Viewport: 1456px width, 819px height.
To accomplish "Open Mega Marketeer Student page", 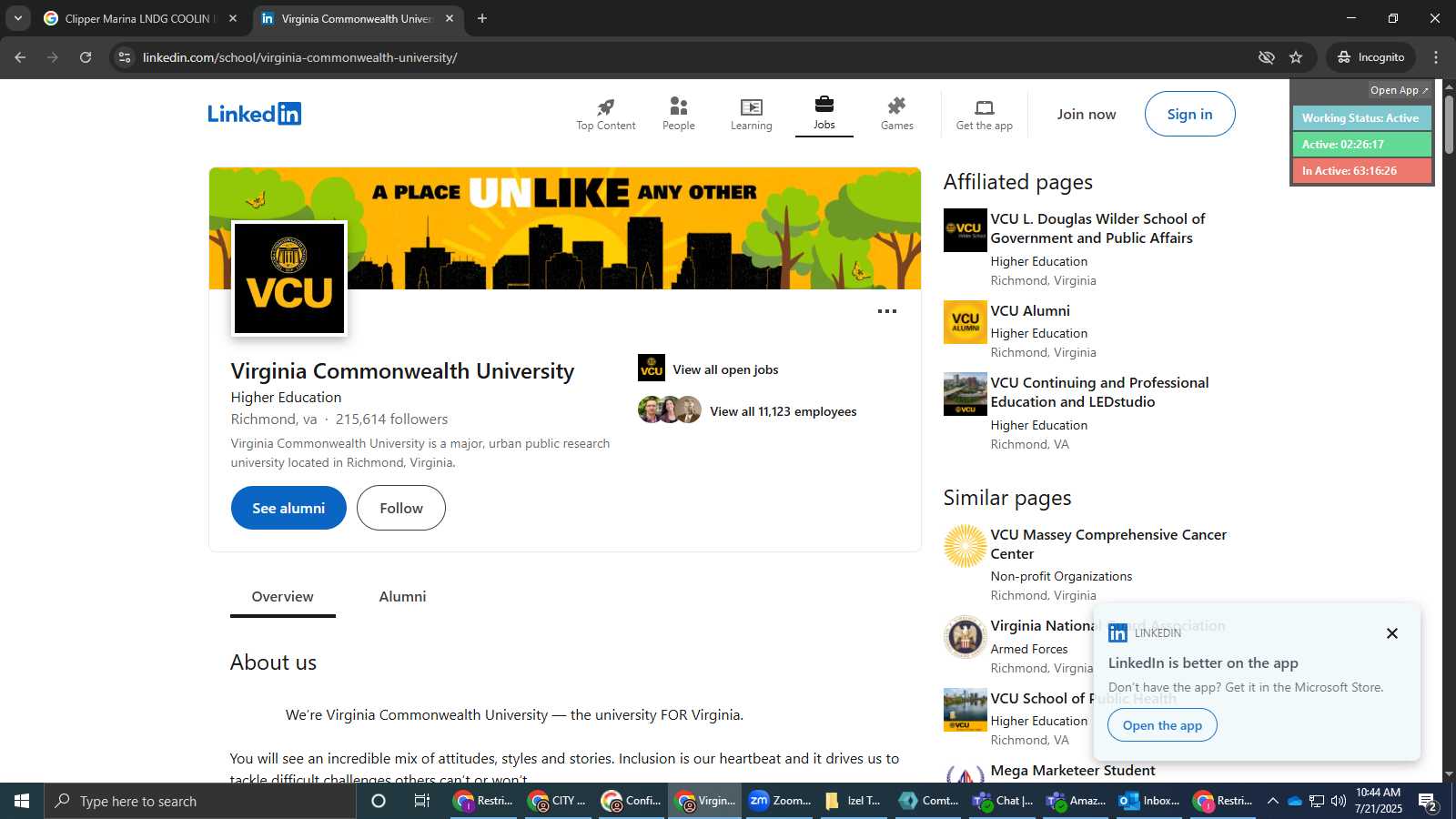I will pos(1073,771).
